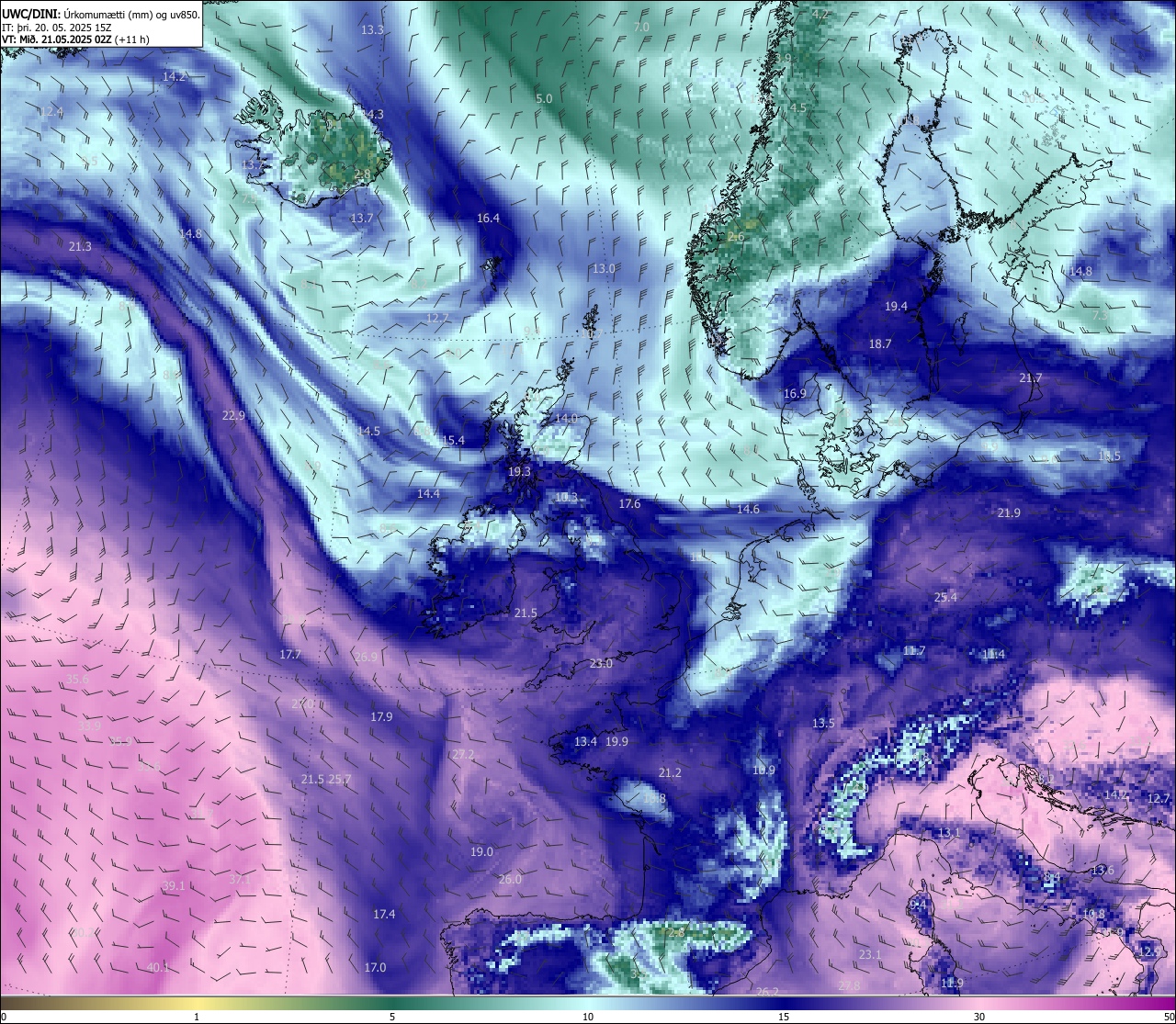
Task: Click the 17.9 map value
Action: click(381, 716)
